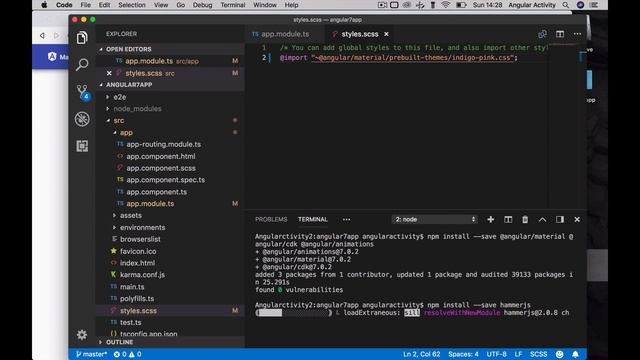640x360 pixels.
Task: Open favicon.ico file
Action: 138,251
